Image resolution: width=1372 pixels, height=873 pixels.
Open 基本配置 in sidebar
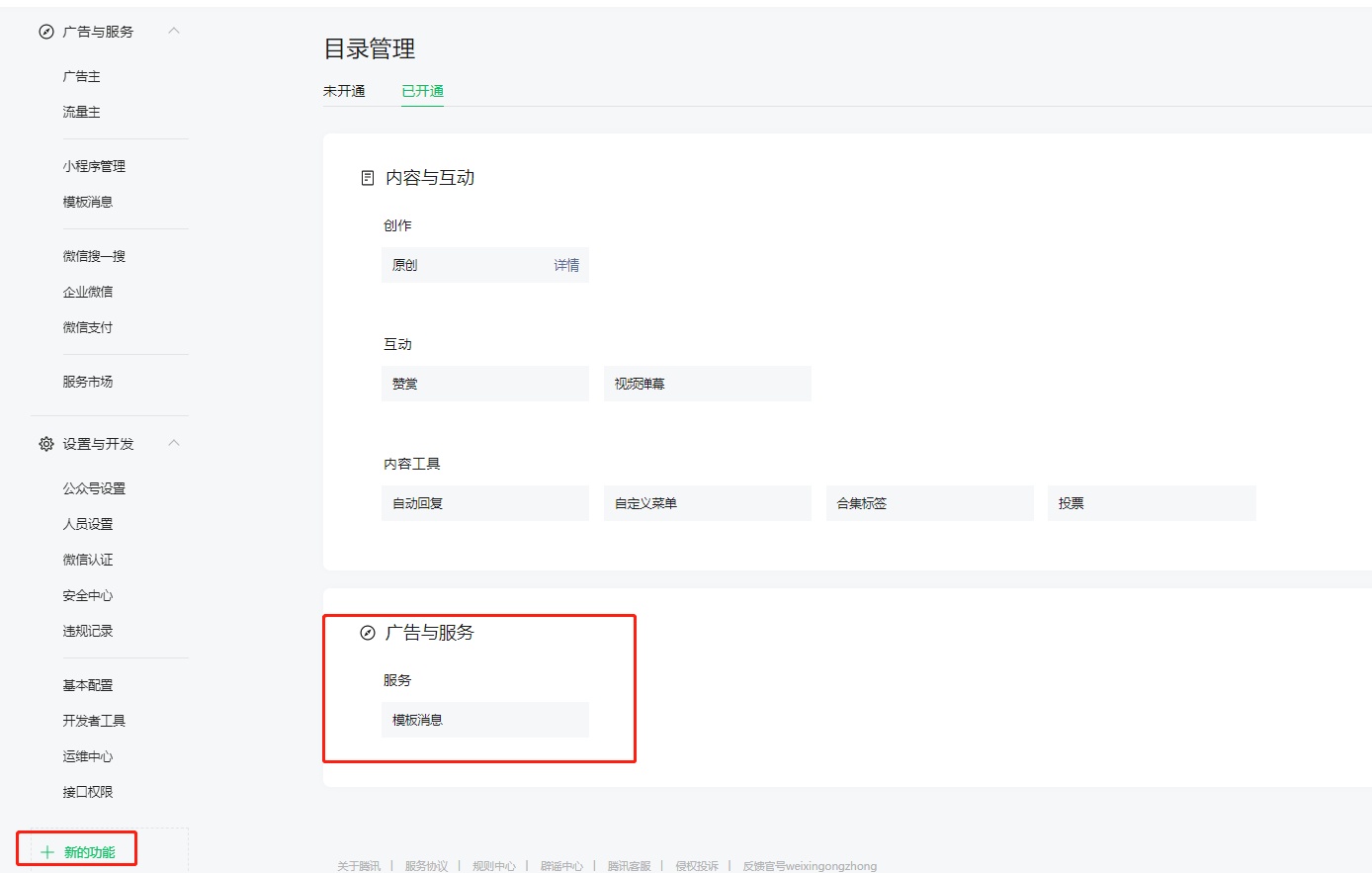click(88, 685)
